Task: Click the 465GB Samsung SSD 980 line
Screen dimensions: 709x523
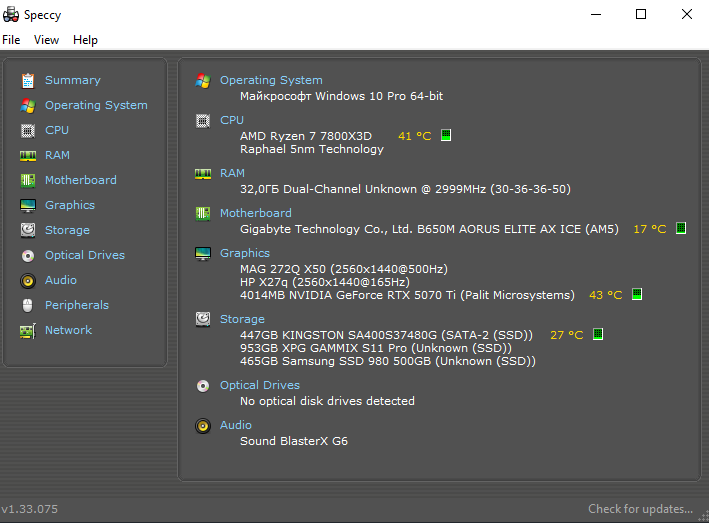Action: pos(388,361)
